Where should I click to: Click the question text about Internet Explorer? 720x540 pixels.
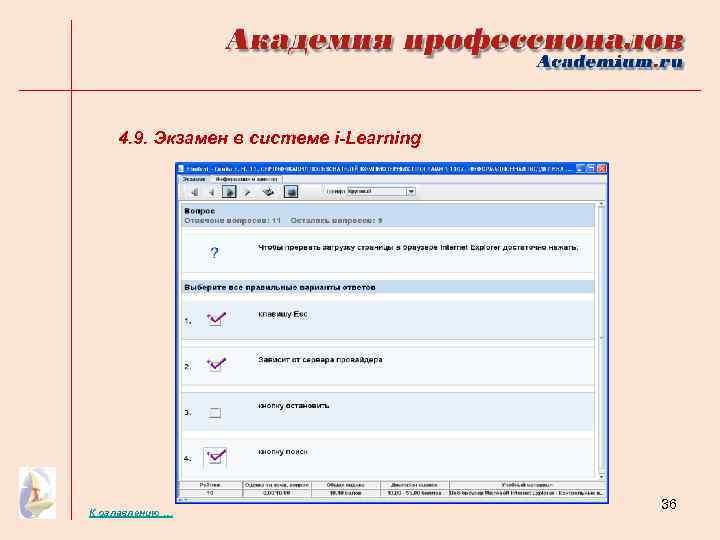point(417,248)
